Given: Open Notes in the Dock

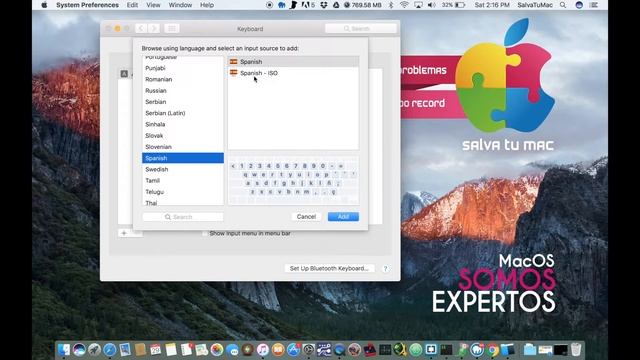Looking at the screenshot, I should (x=171, y=350).
